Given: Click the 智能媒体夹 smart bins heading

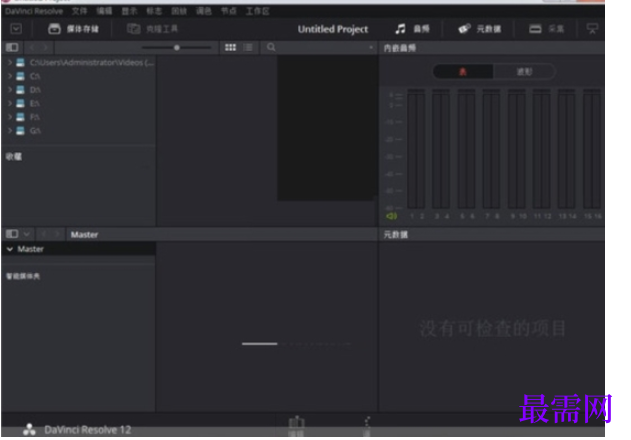Looking at the screenshot, I should [x=23, y=276].
